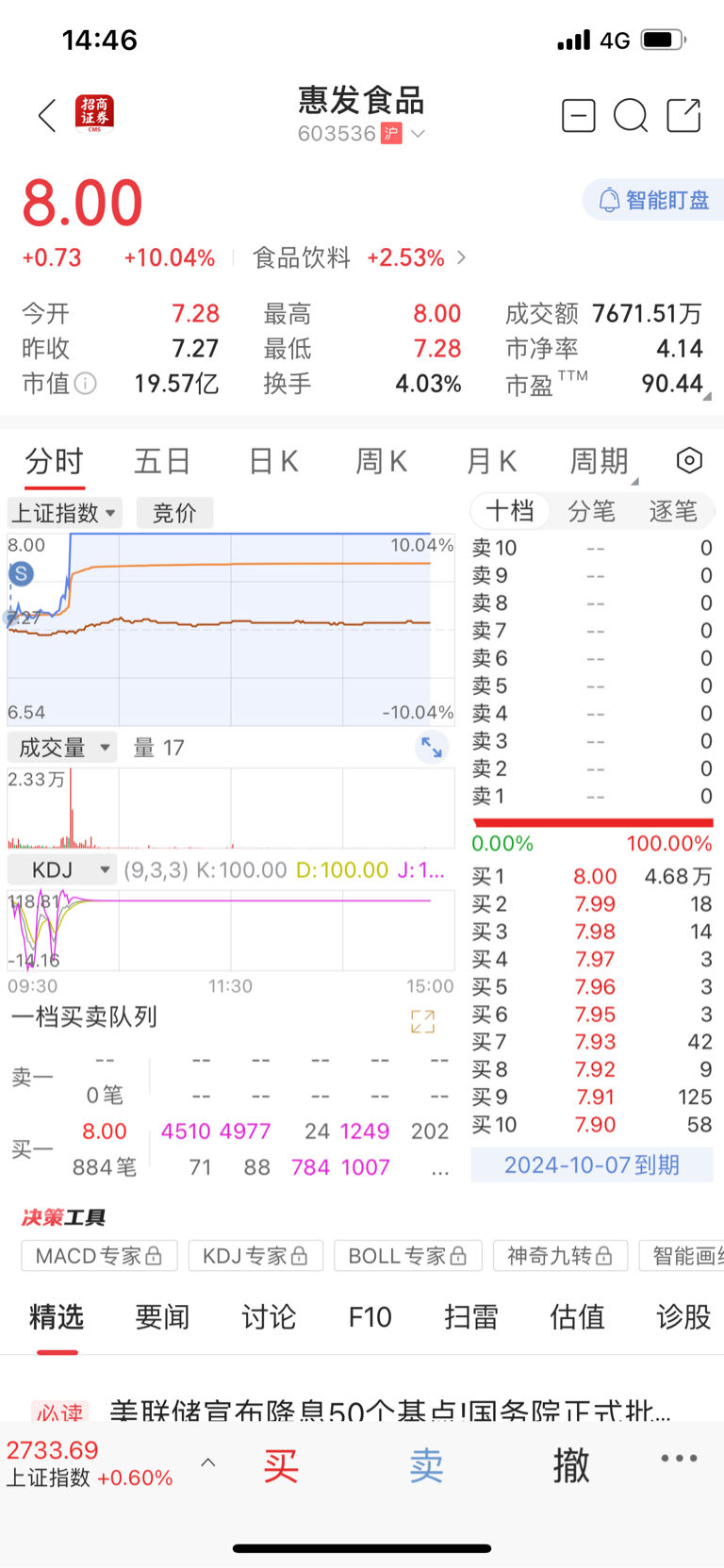This screenshot has width=724, height=1568.
Task: Tap the blue 卖 sell button
Action: click(x=426, y=1465)
